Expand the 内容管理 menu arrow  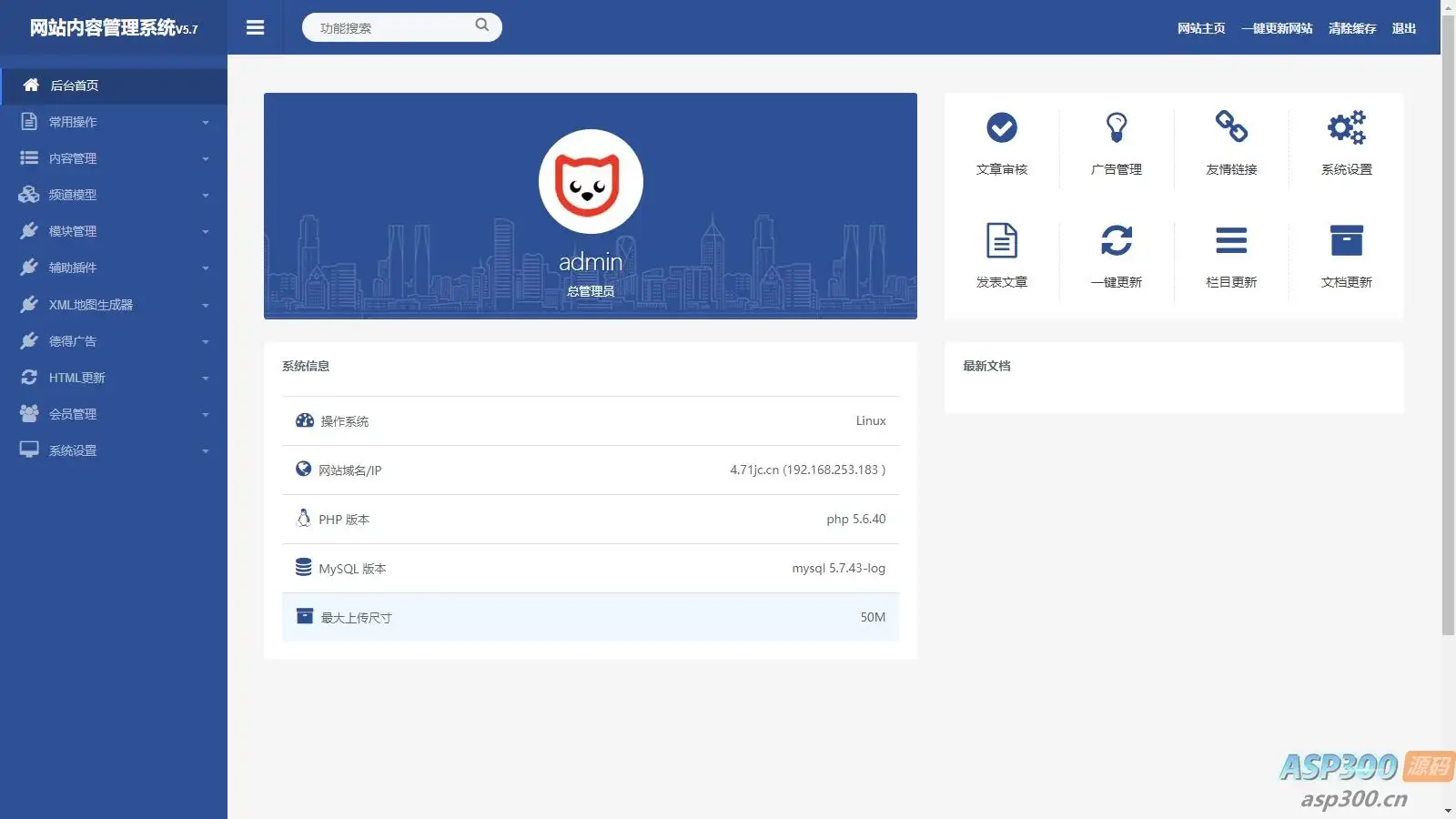(206, 158)
